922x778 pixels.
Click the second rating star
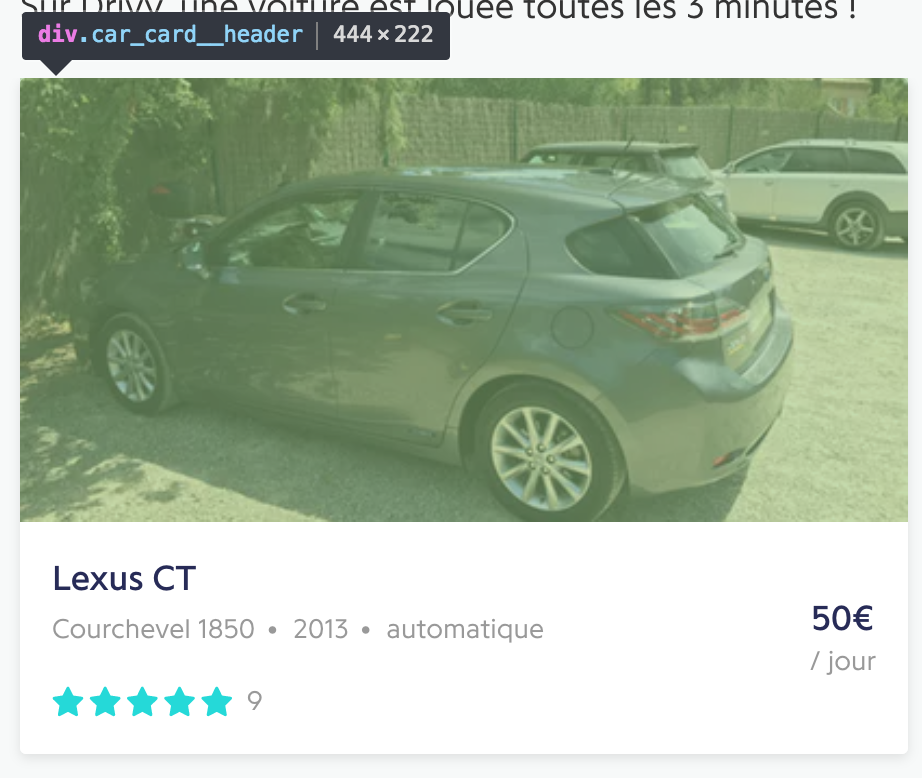[x=105, y=702]
